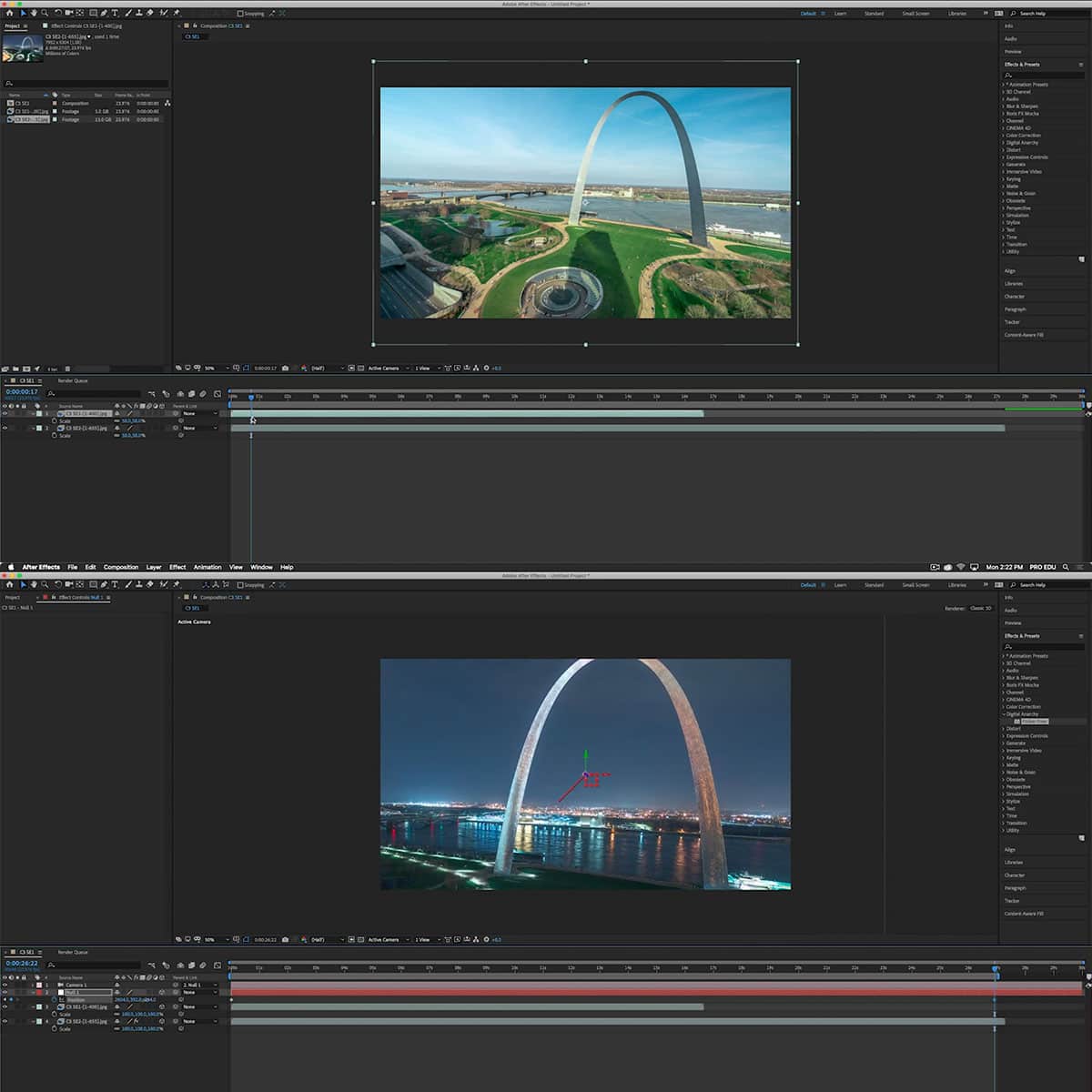This screenshot has width=1092, height=1092.
Task: Toggle the keyframe stopwatch on Position
Action: click(55, 999)
